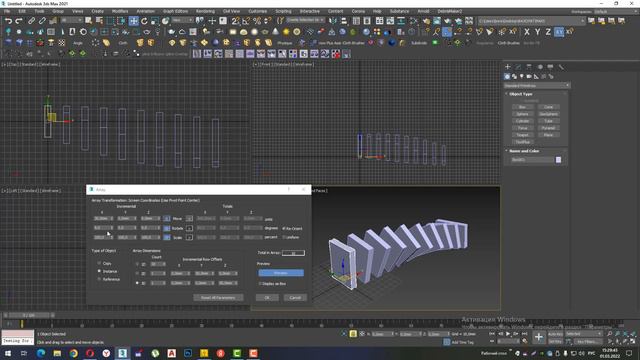Image resolution: width=640 pixels, height=360 pixels.
Task: Open the Standard Primitives dropdown
Action: tap(537, 86)
